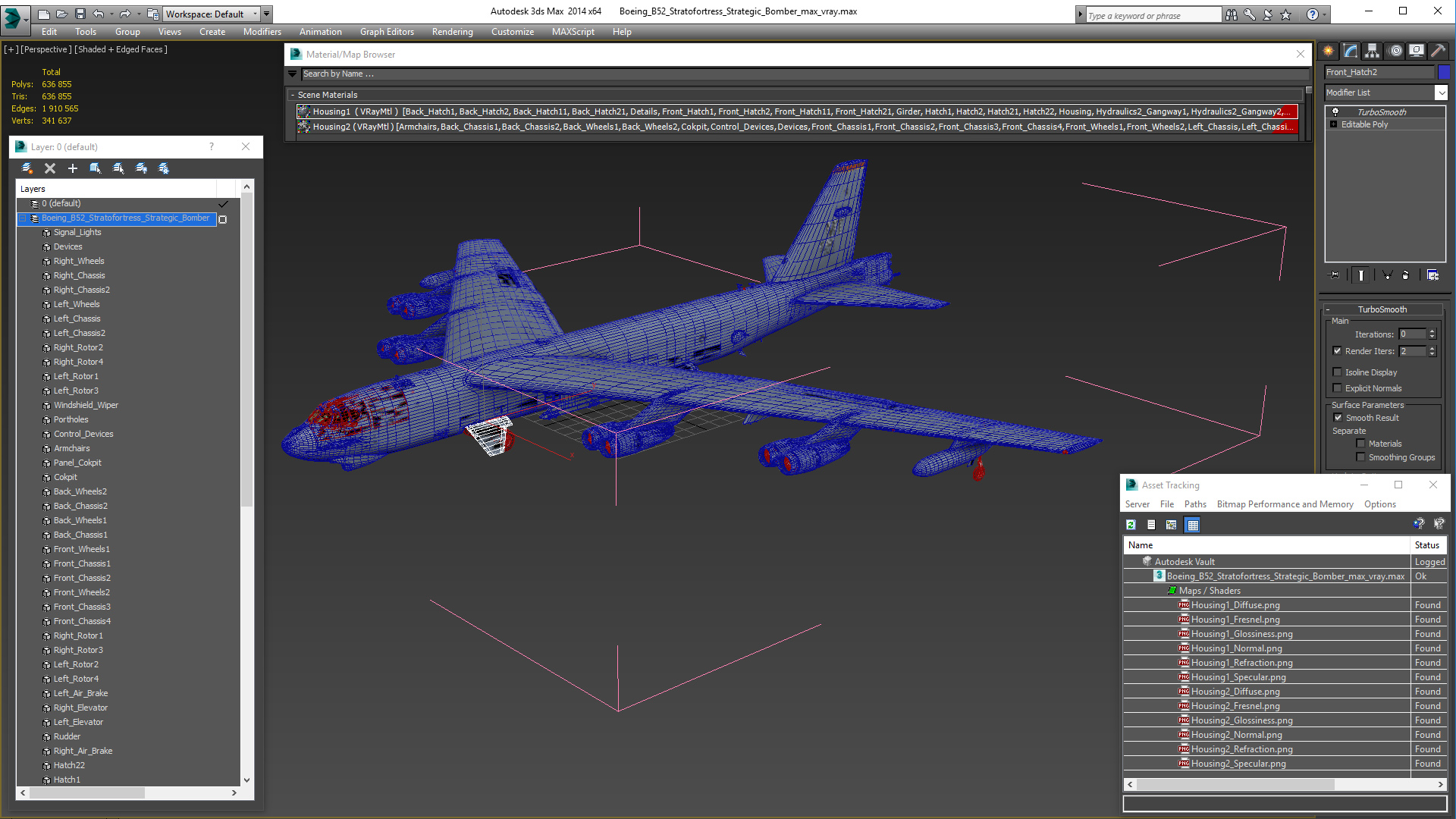This screenshot has height=819, width=1456.
Task: Enable Isoline Display checkbox
Action: (x=1337, y=372)
